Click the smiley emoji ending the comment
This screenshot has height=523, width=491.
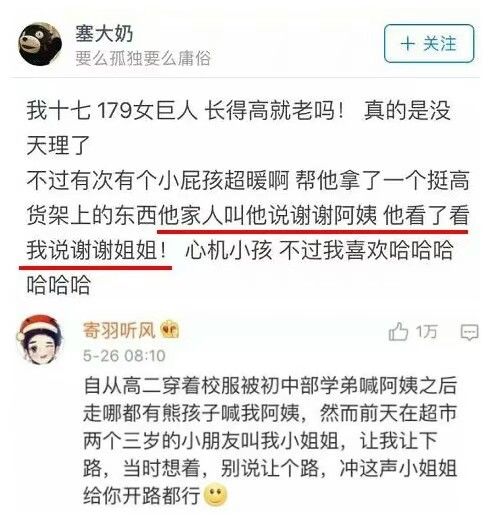pyautogui.click(x=215, y=494)
